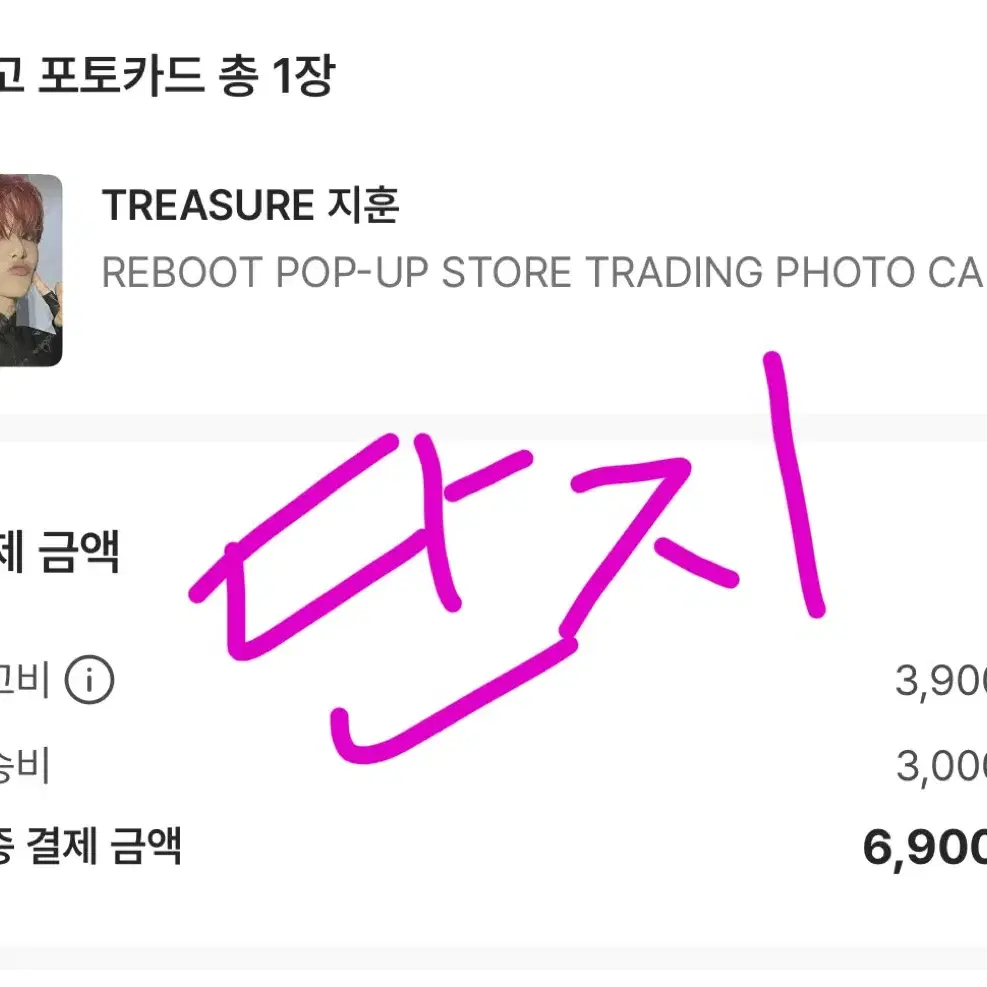This screenshot has width=987, height=987.
Task: Select the 3,900 fee amount
Action: [941, 680]
